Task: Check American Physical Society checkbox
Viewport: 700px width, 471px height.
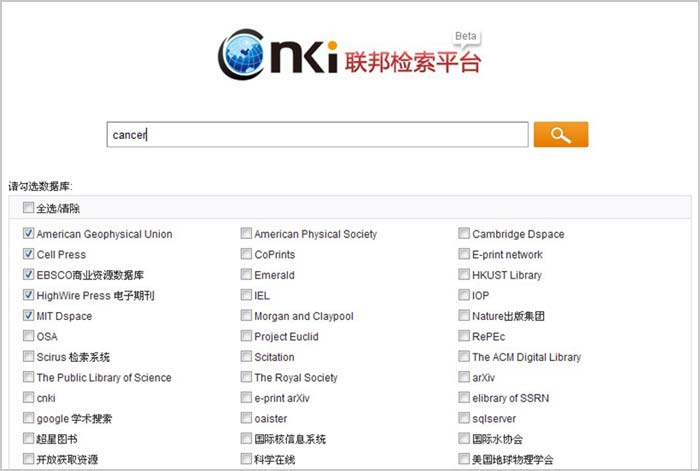Action: tap(246, 233)
